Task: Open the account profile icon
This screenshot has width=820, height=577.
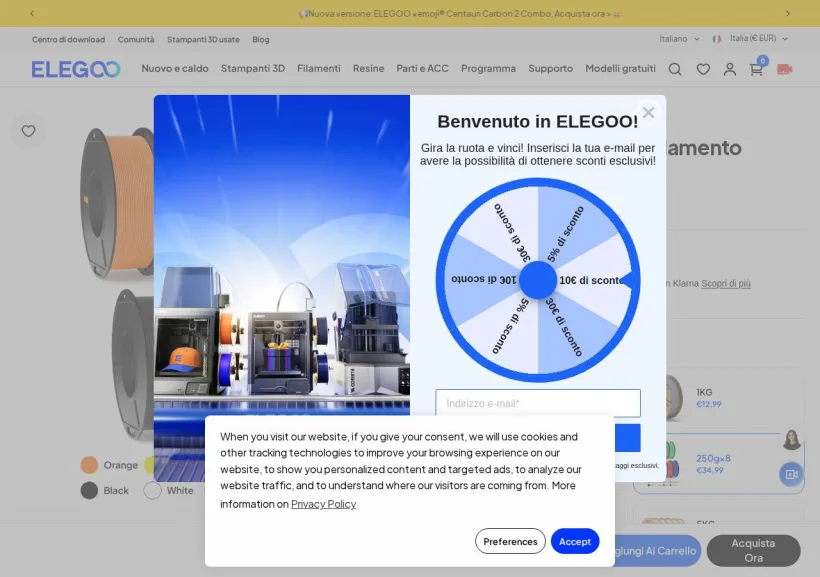Action: click(x=730, y=69)
